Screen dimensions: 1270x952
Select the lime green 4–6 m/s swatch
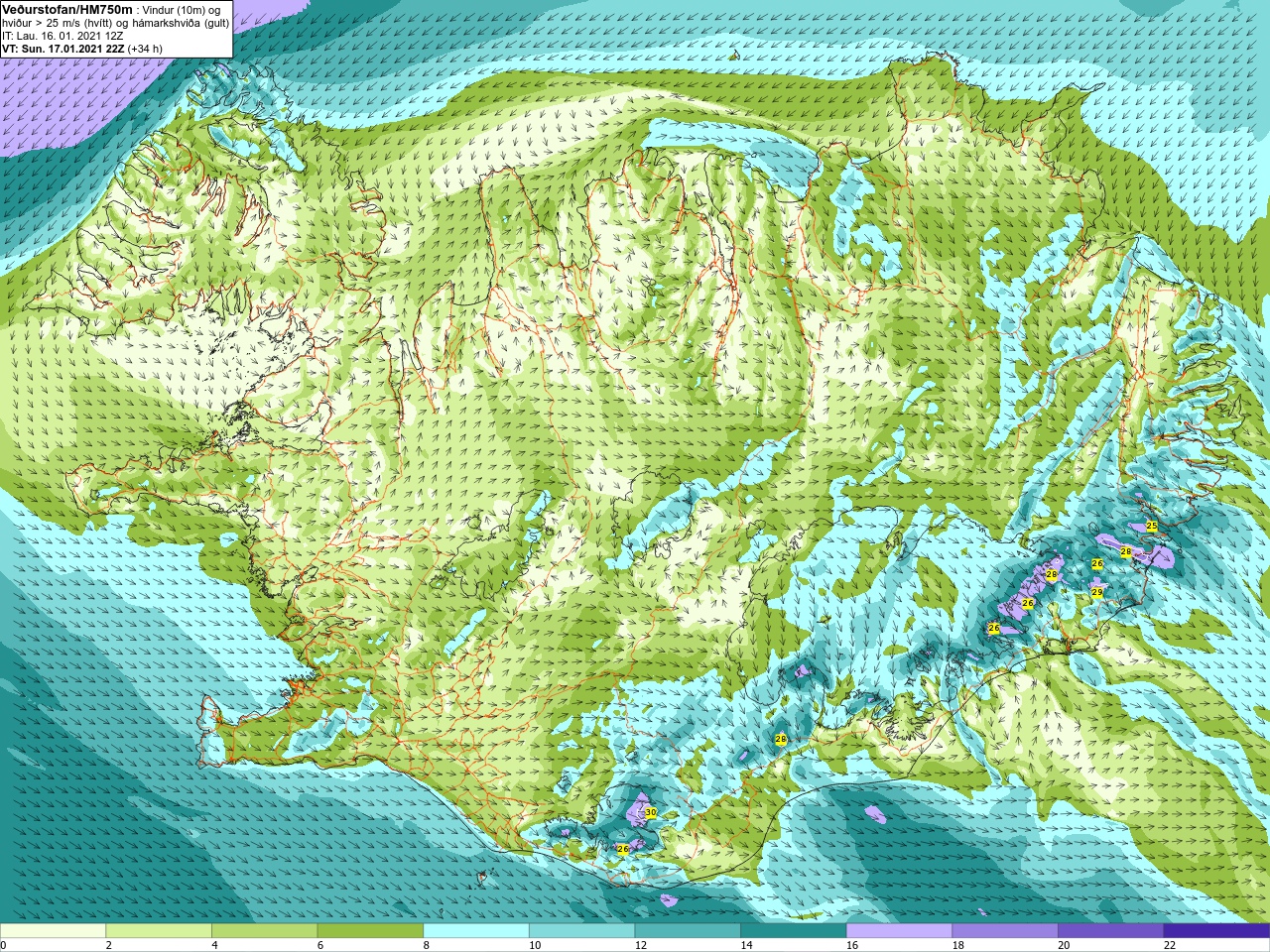click(x=264, y=930)
